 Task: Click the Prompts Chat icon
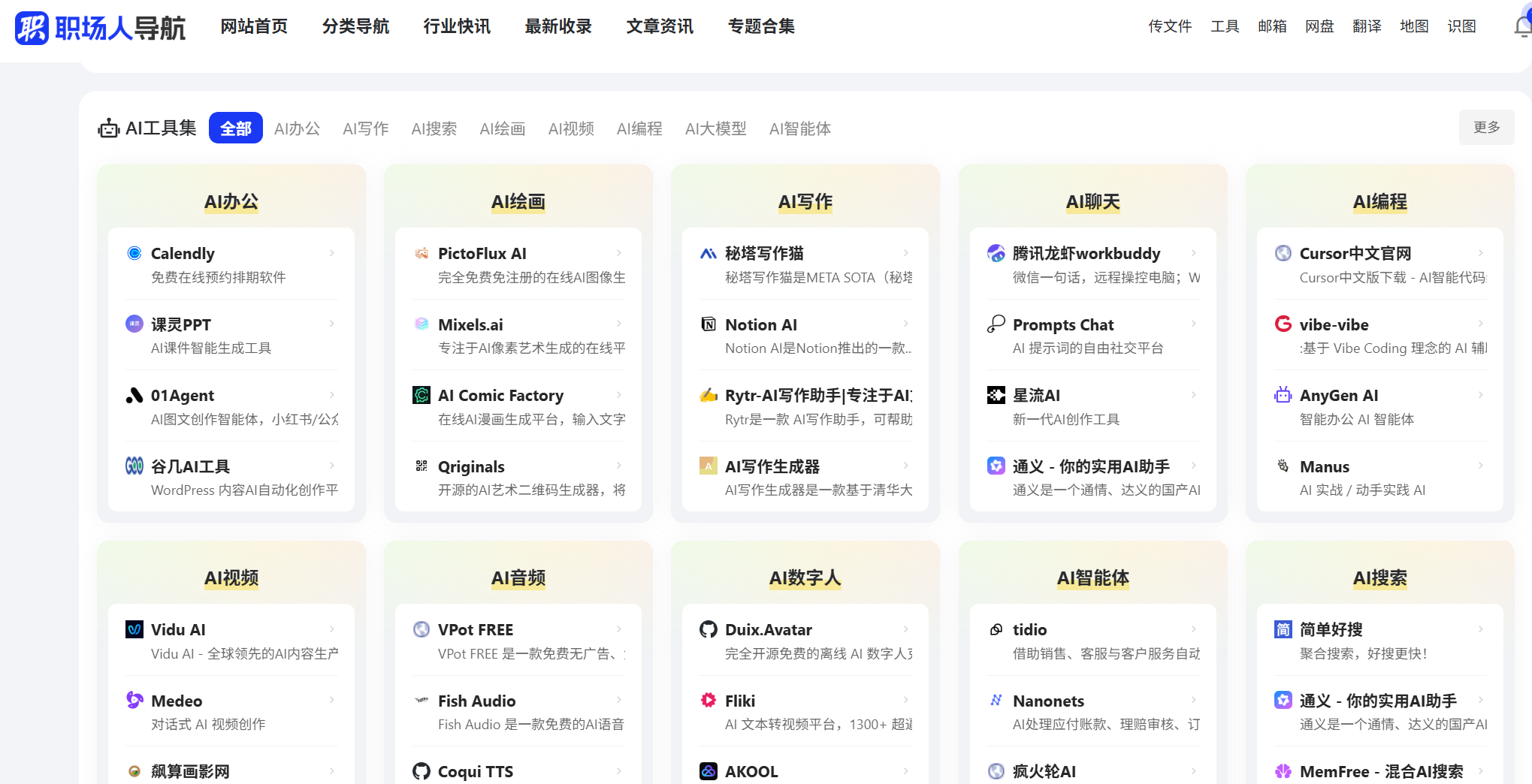pyautogui.click(x=996, y=324)
